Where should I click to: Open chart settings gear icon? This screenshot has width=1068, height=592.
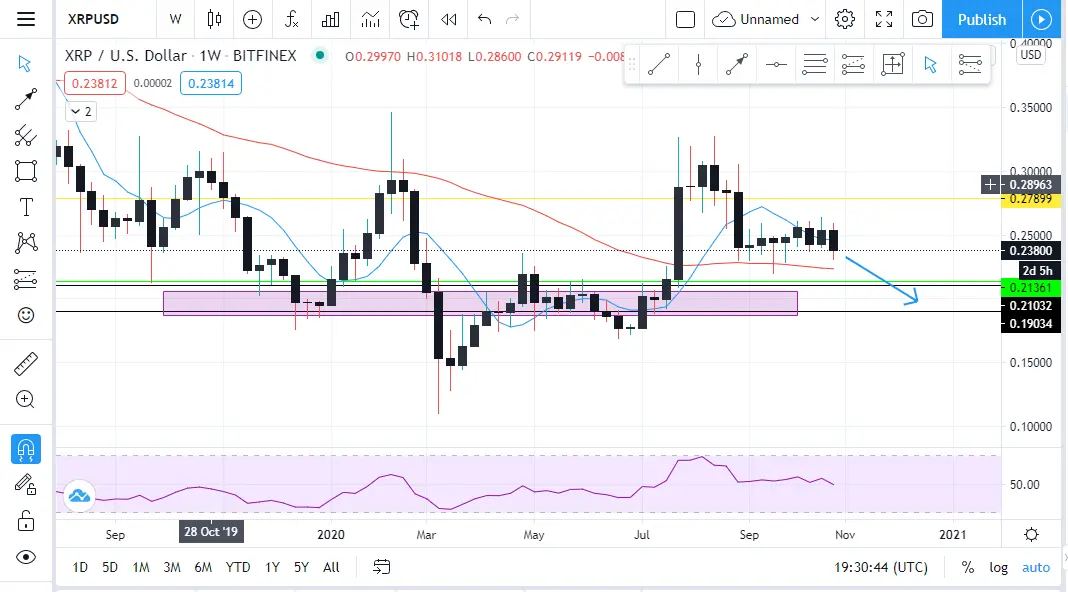[x=845, y=19]
